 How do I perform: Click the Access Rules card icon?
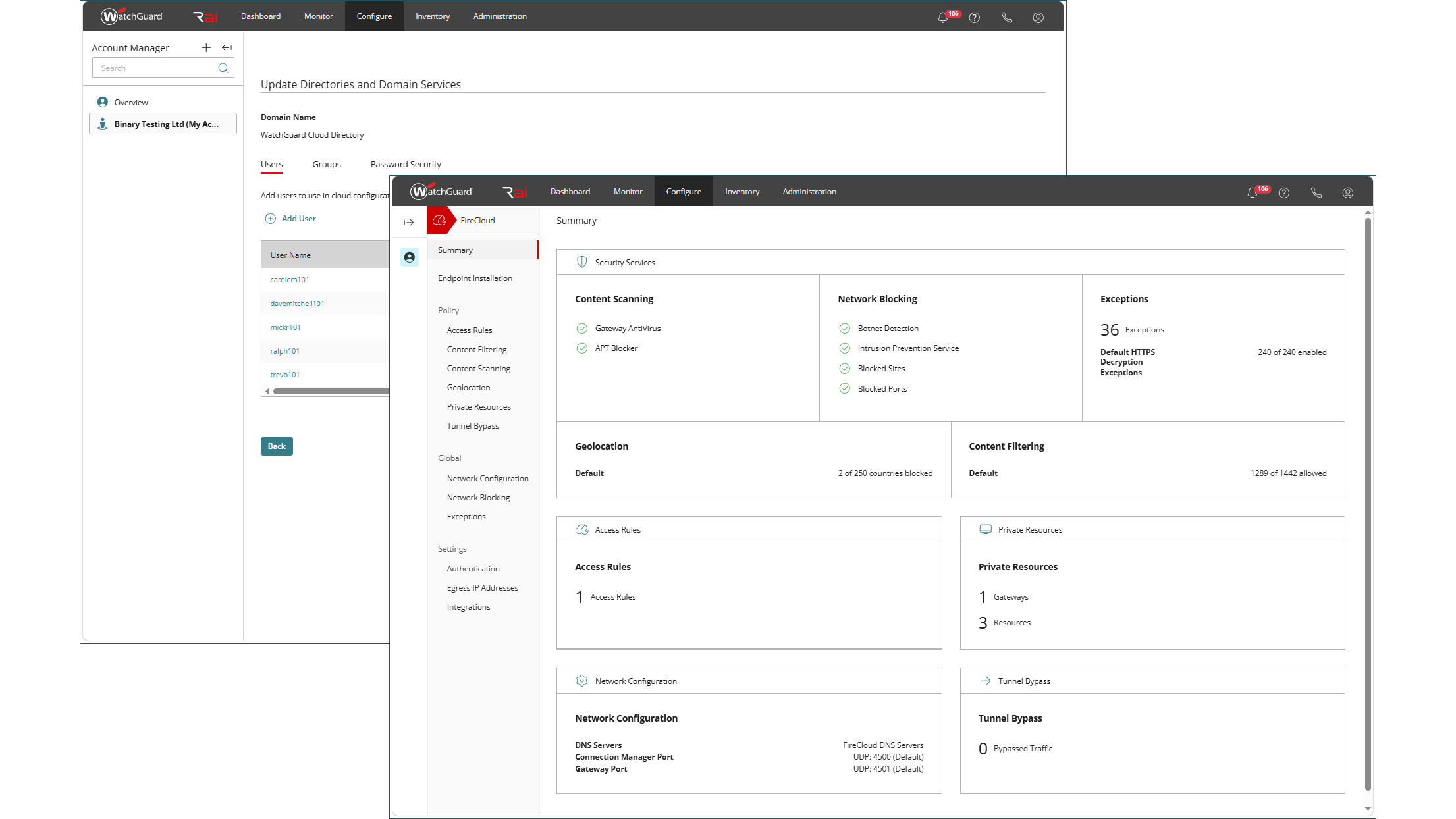click(581, 529)
